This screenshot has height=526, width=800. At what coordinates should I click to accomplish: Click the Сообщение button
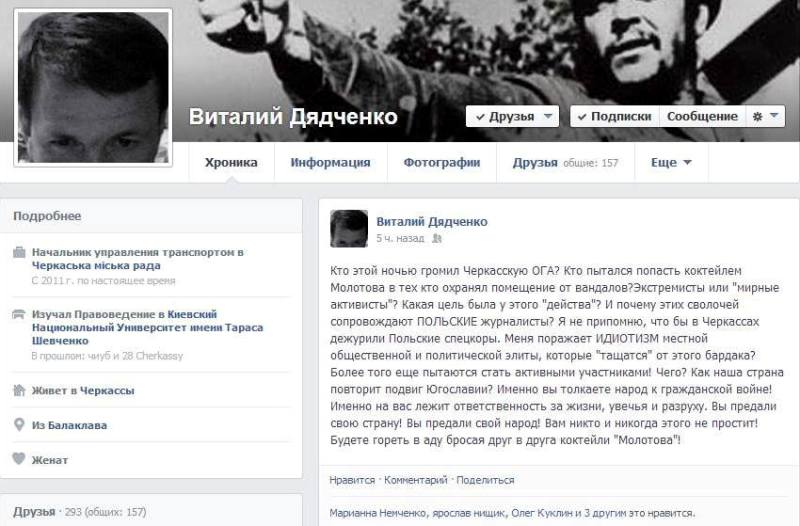click(x=702, y=116)
